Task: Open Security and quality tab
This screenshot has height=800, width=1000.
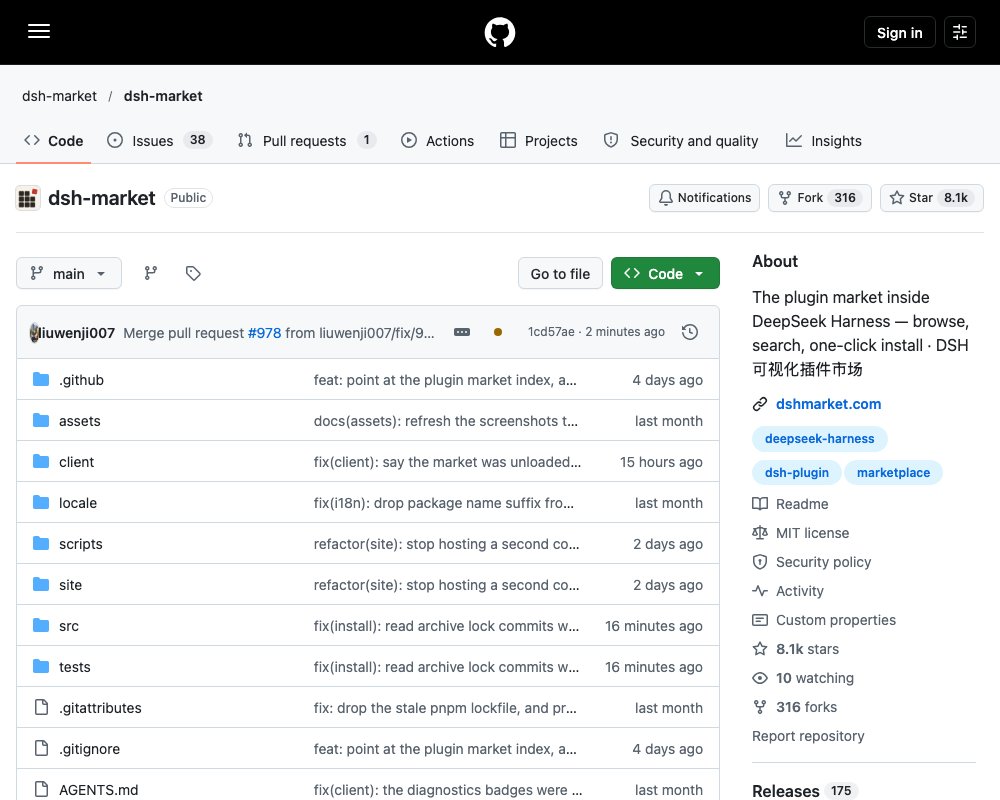Action: [x=681, y=141]
